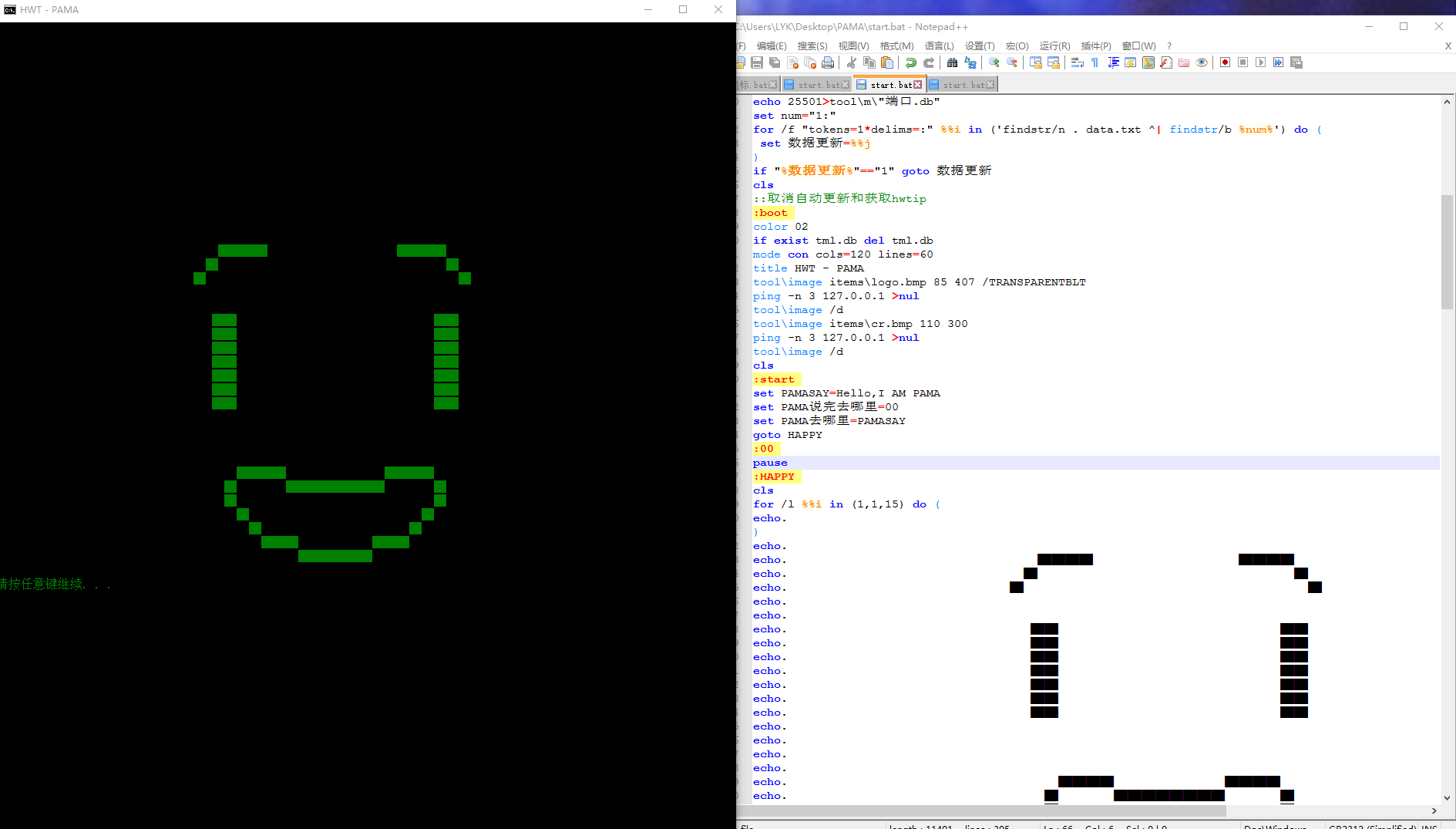Click the 'mode con cols=120 lines=60' line

pos(843,254)
